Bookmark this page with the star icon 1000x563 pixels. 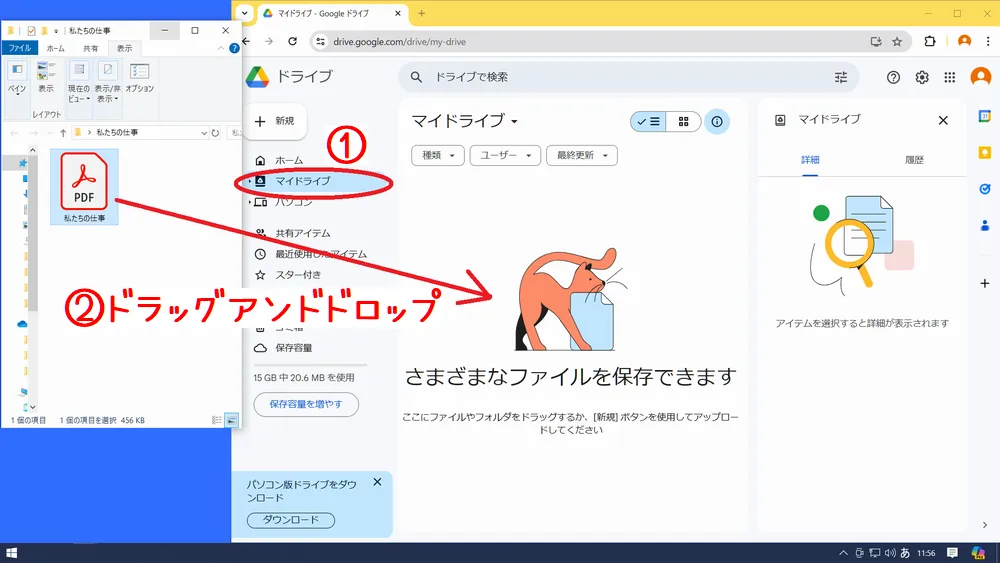click(897, 42)
